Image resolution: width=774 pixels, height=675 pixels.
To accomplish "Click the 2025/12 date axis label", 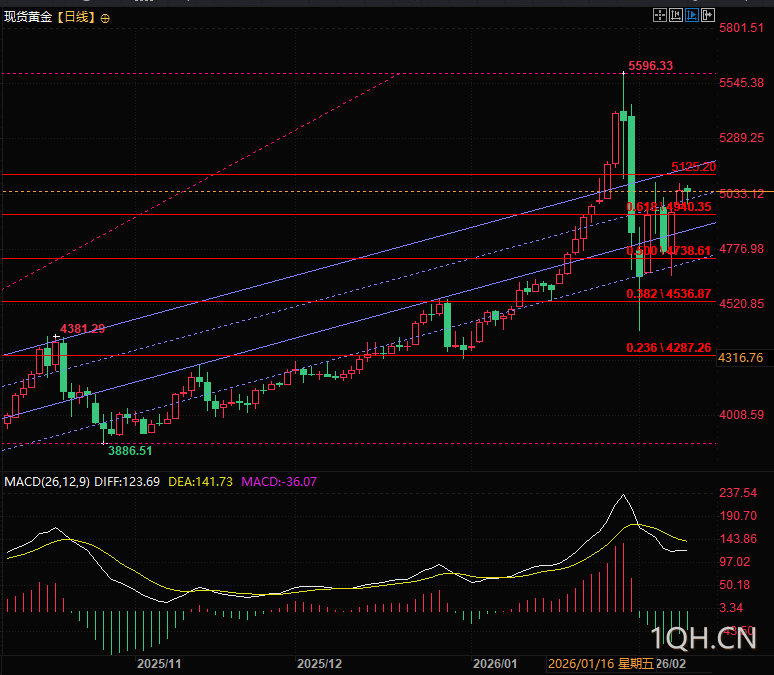I will pyautogui.click(x=319, y=664).
